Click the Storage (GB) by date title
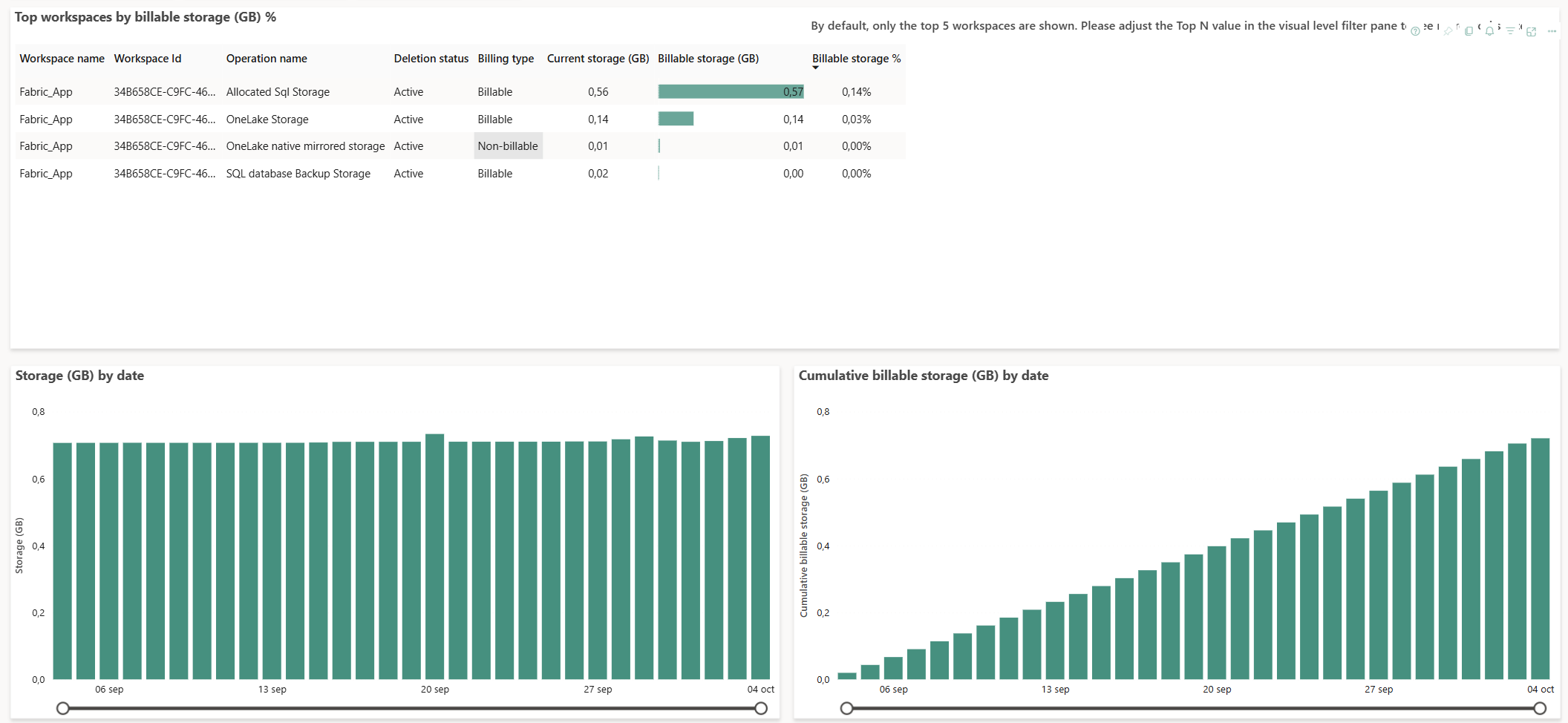1568x723 pixels. click(79, 376)
